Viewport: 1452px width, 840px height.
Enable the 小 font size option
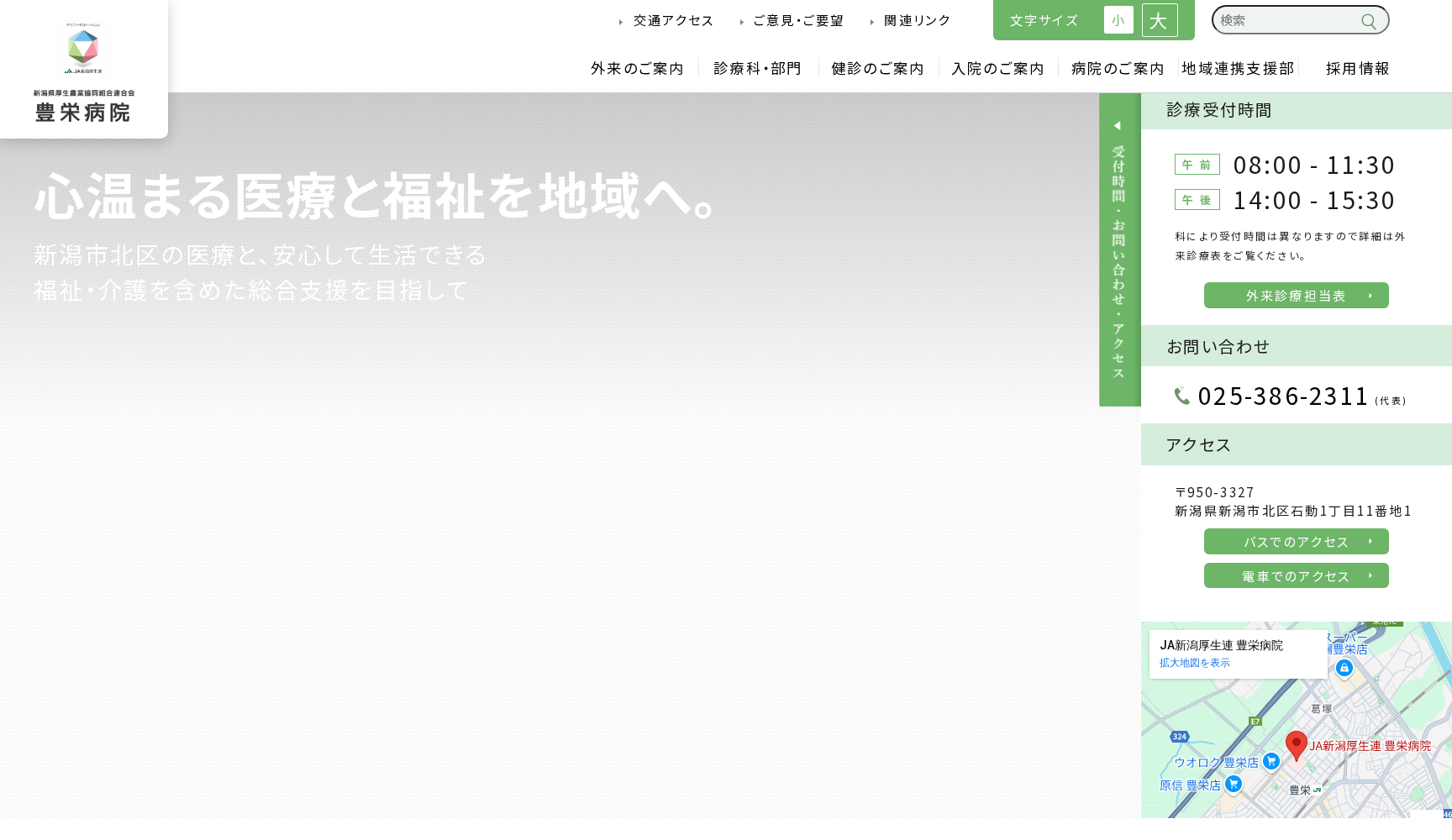pyautogui.click(x=1118, y=20)
